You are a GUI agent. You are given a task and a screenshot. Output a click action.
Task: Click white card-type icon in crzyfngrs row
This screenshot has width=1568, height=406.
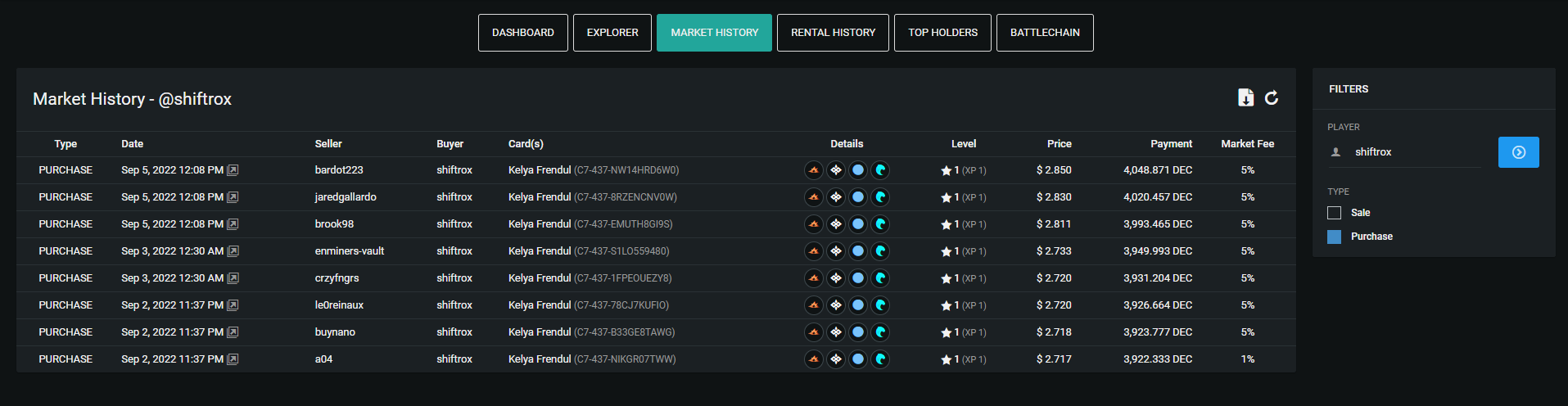tap(836, 278)
